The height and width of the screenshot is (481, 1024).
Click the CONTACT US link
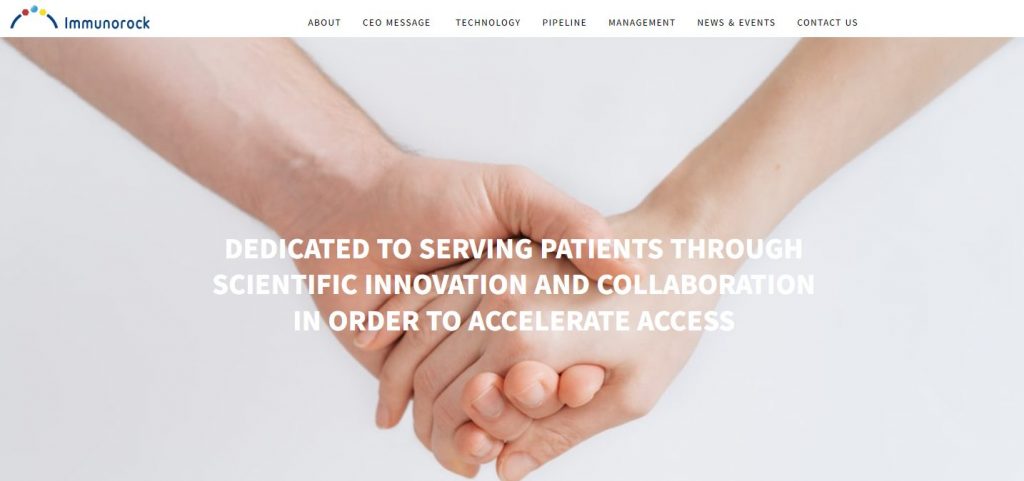coord(827,23)
